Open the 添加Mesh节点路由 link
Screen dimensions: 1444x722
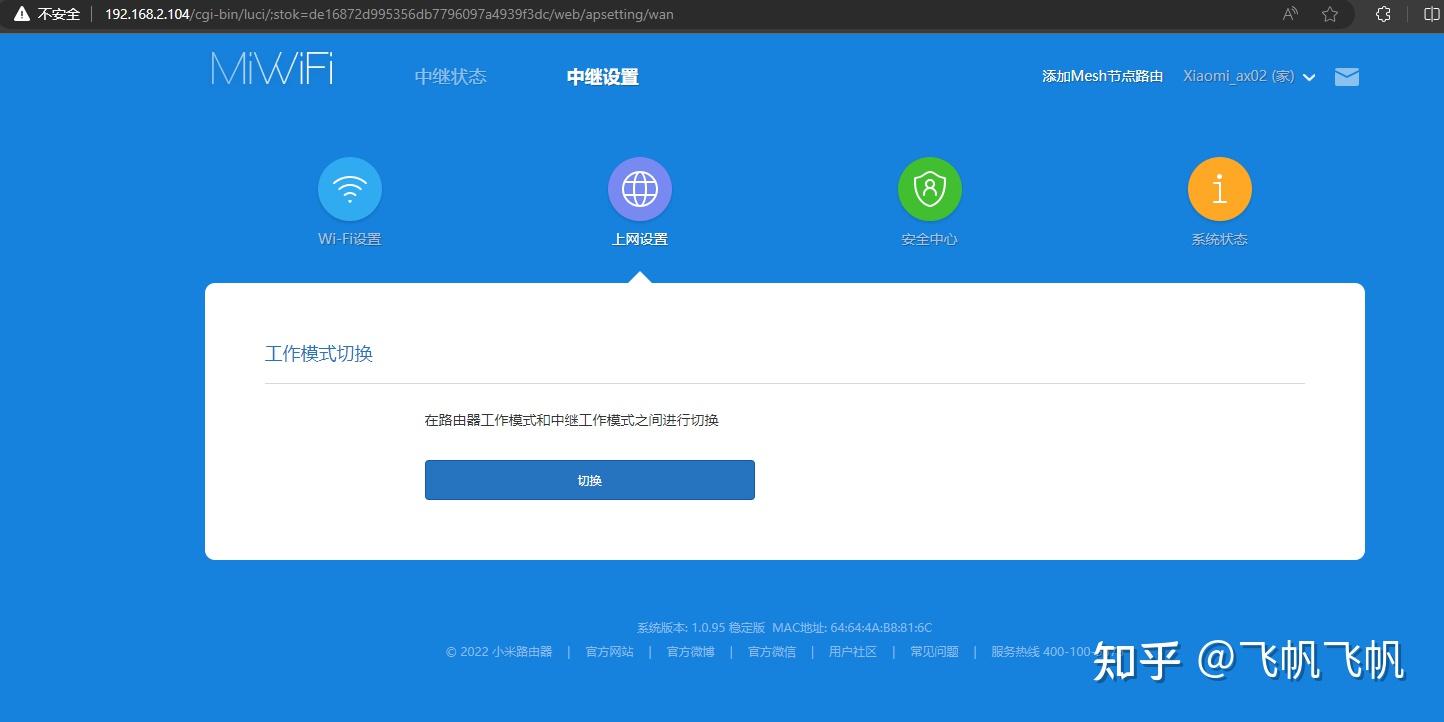coord(1102,75)
